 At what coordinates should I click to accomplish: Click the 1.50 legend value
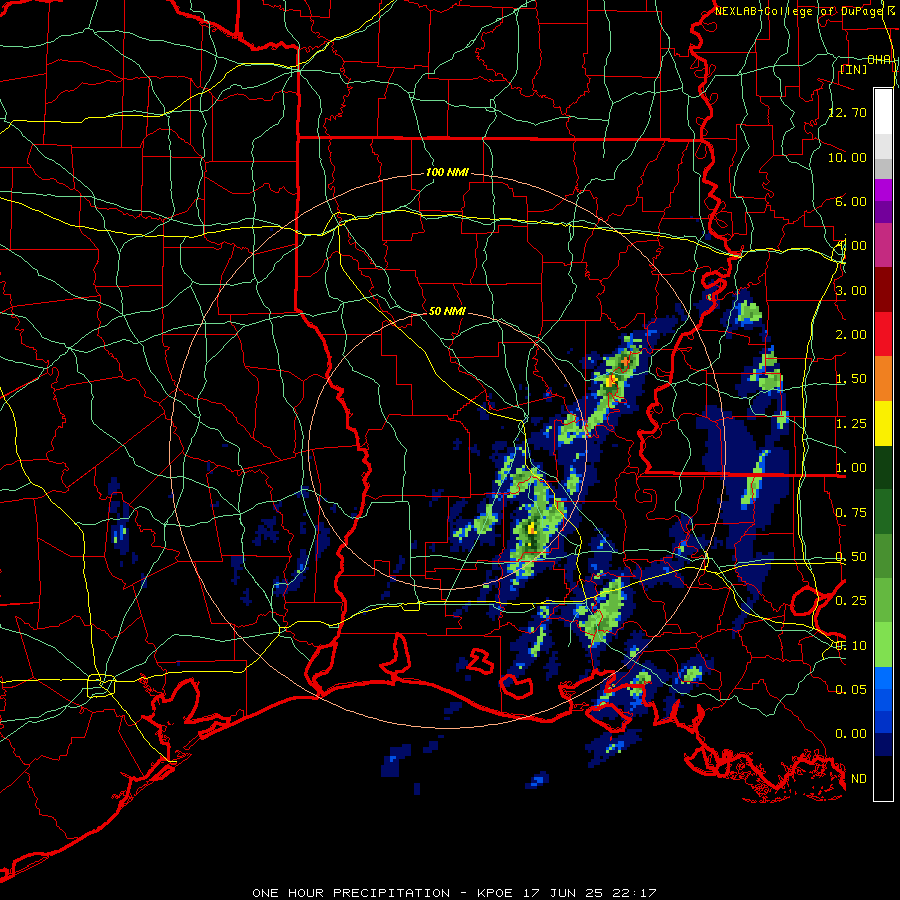851,379
